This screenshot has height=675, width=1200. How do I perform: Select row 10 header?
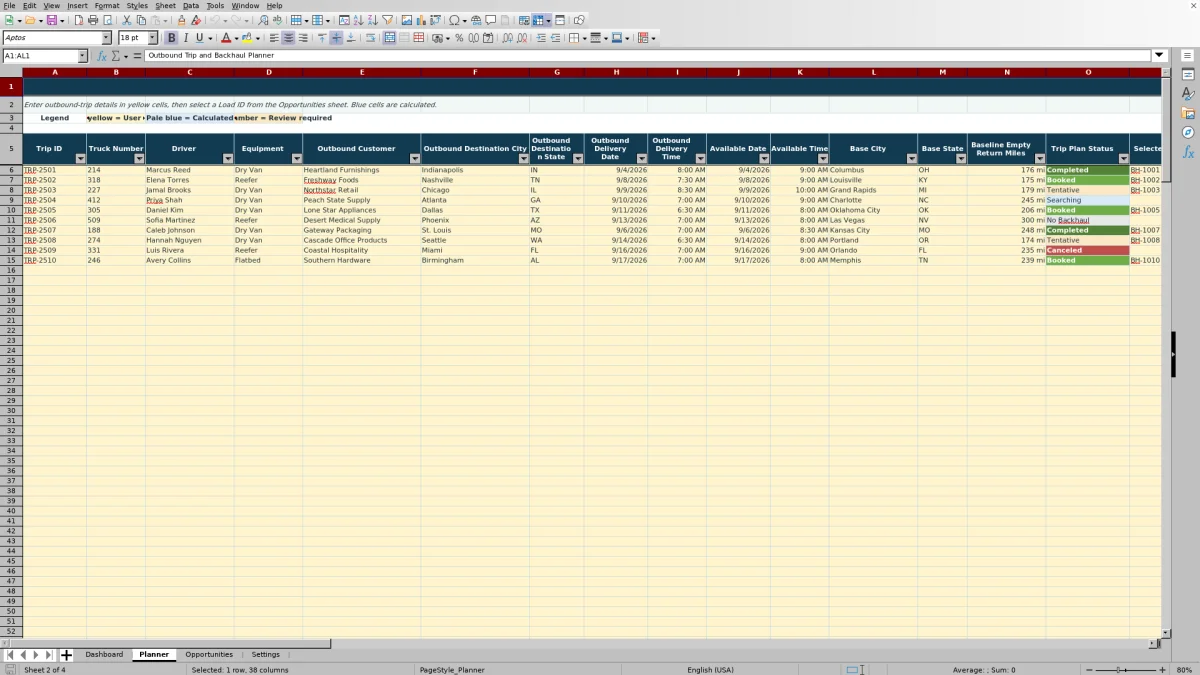point(11,210)
